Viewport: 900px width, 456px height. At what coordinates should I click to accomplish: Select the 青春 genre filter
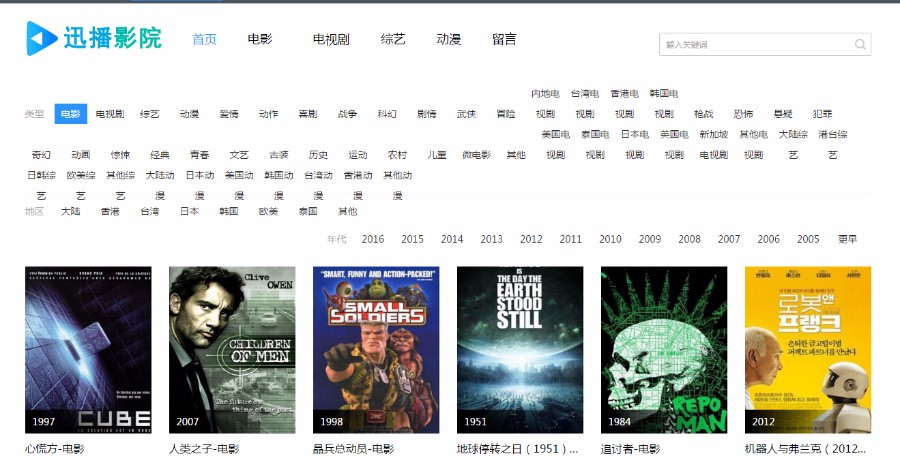[199, 154]
